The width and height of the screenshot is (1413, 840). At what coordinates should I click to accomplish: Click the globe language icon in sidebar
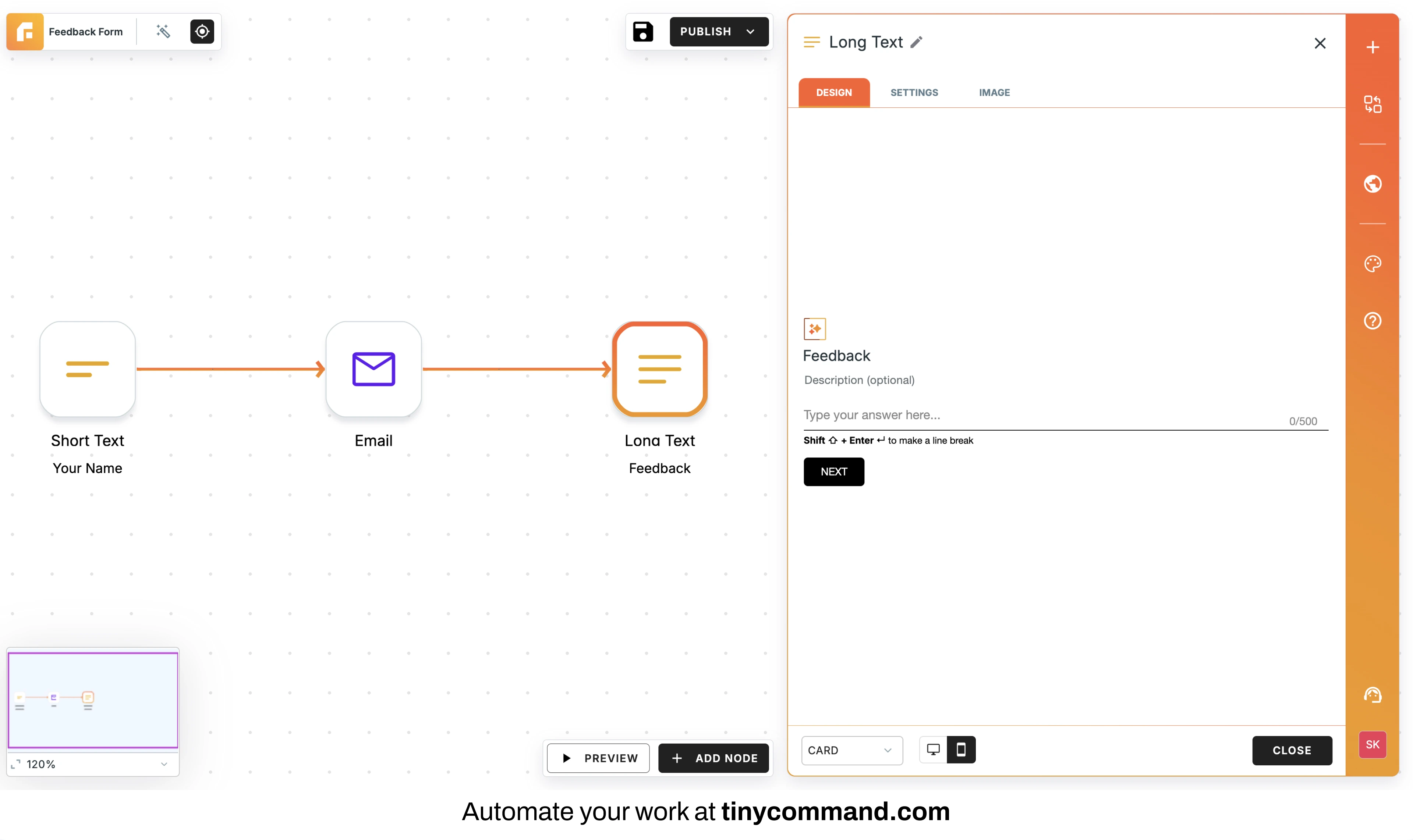point(1373,184)
